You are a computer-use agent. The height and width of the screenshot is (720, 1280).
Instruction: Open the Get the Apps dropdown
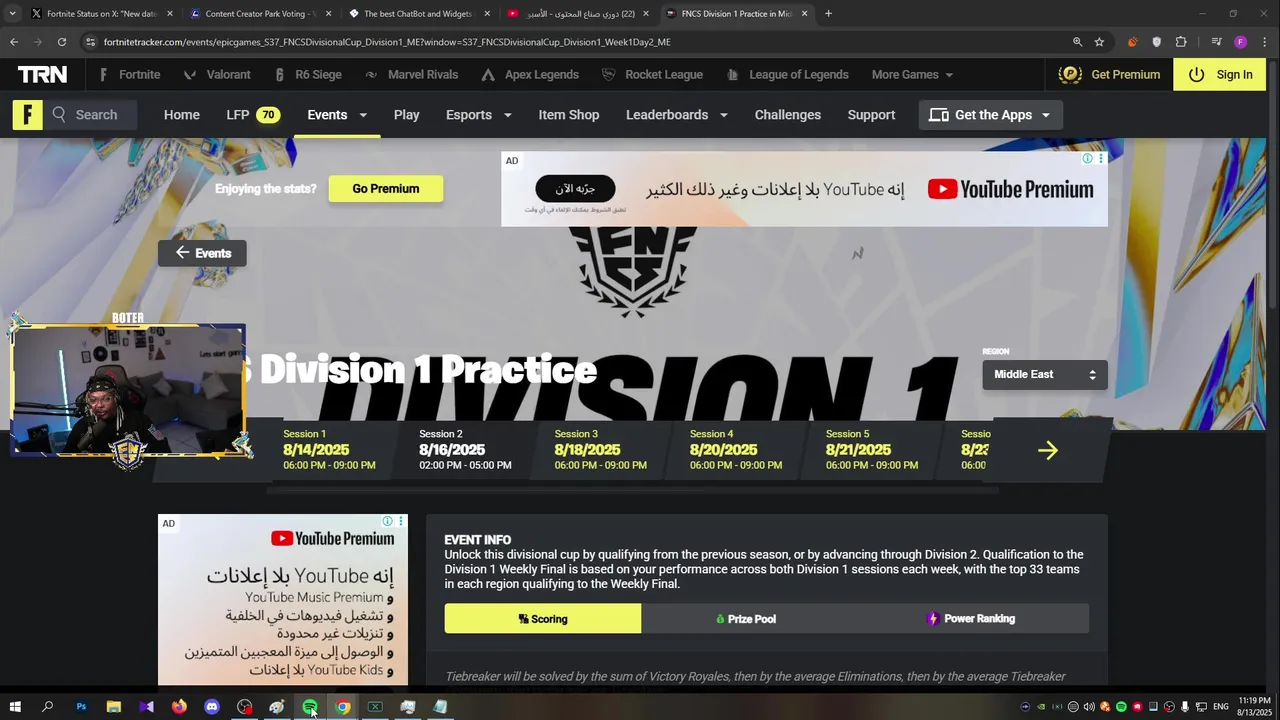[x=989, y=115]
